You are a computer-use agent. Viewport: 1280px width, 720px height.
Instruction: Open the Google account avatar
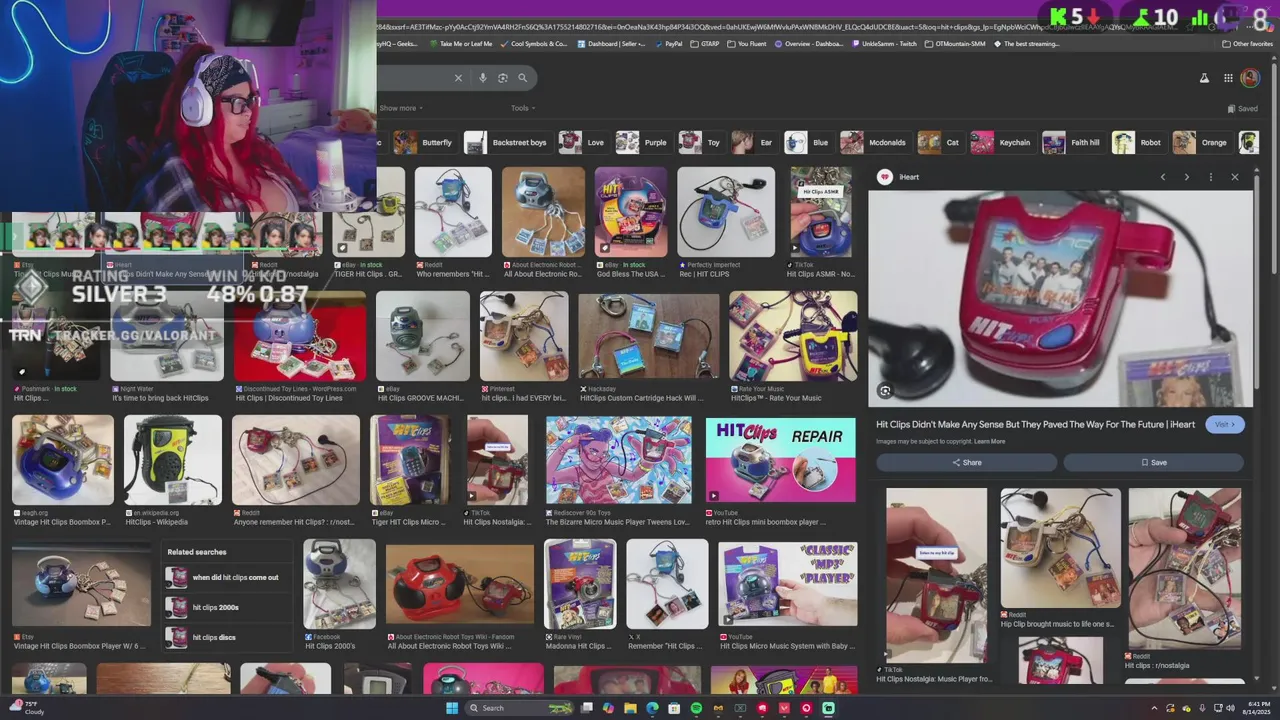1250,78
